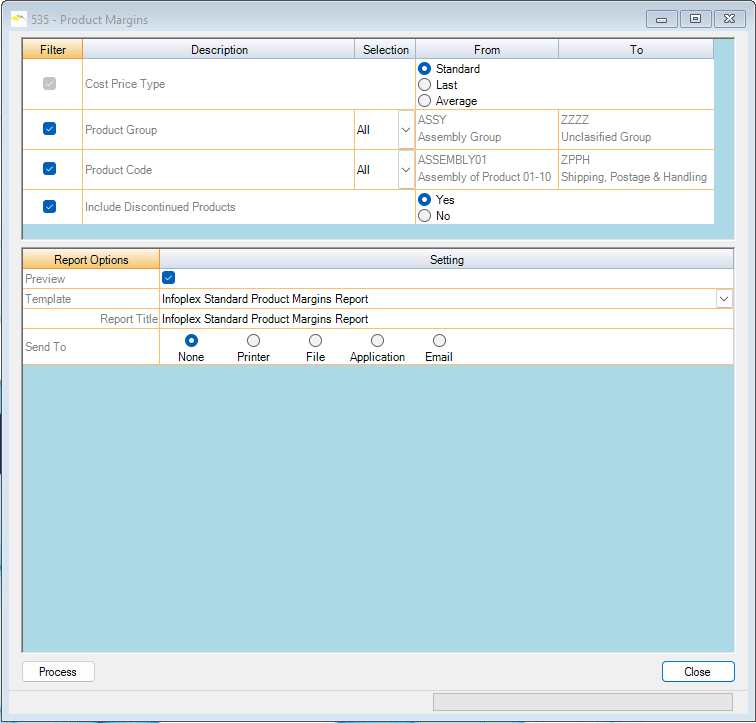Image resolution: width=756 pixels, height=723 pixels.
Task: Click the Product Group description
Action: (121, 130)
